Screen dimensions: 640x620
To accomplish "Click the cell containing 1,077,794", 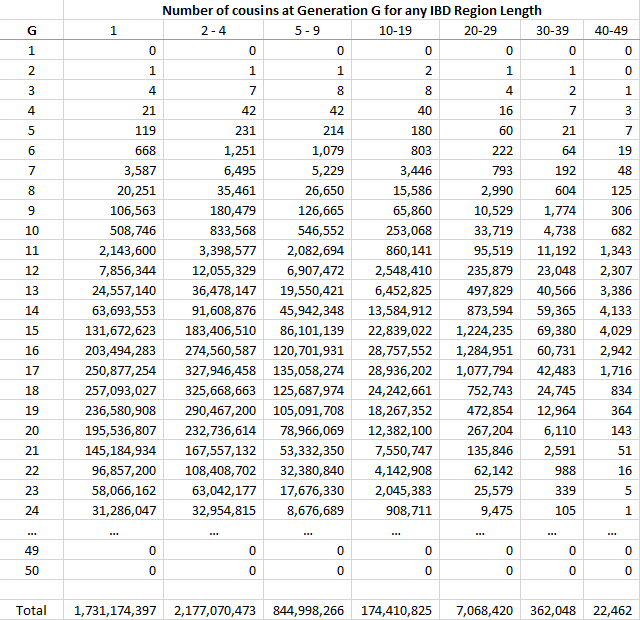I will pyautogui.click(x=480, y=370).
